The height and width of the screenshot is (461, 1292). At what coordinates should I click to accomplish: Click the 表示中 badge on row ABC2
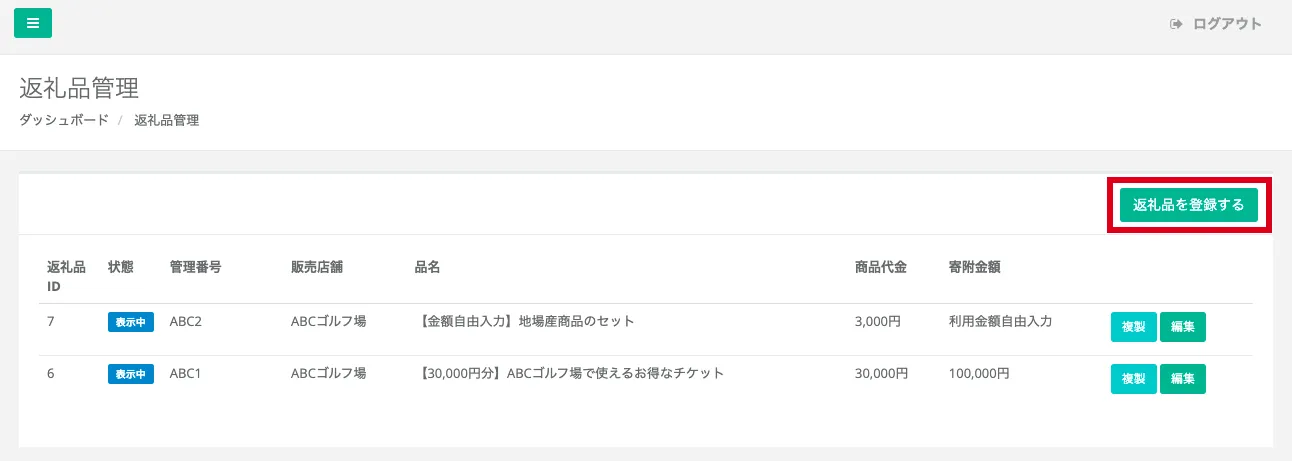(x=131, y=322)
